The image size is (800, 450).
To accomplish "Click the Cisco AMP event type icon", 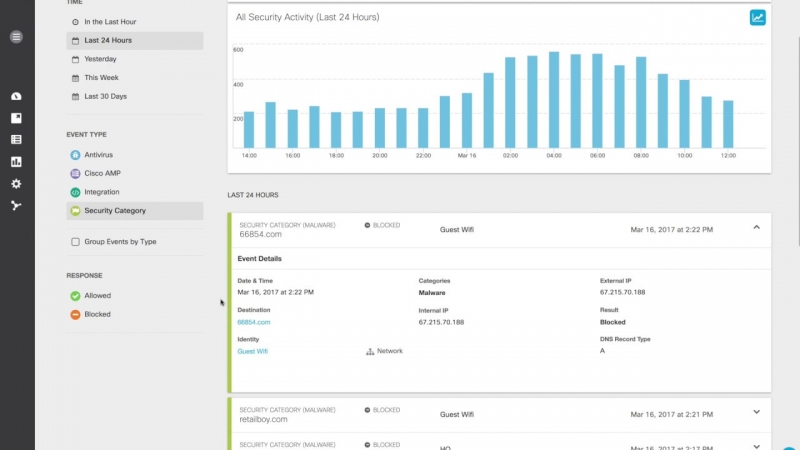I will [x=76, y=173].
